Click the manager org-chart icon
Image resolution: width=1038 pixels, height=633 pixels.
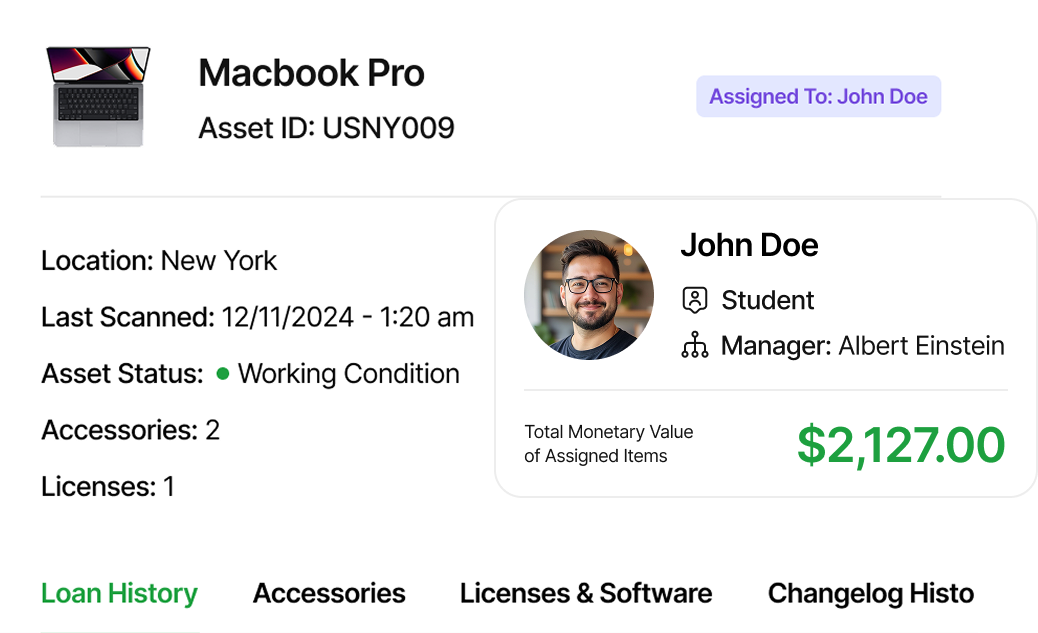tap(694, 346)
